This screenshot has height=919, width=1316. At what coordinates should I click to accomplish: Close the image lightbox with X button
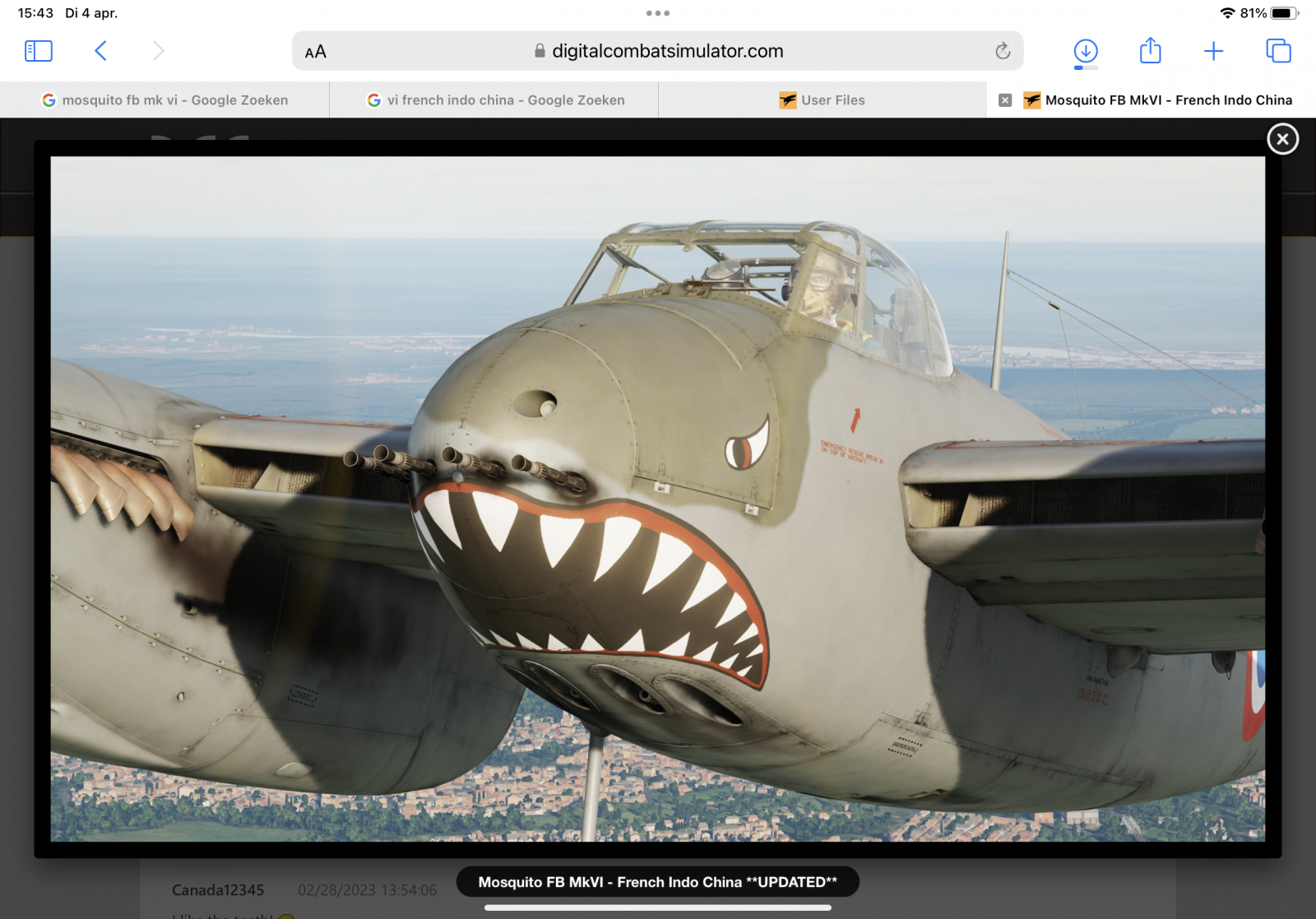(1282, 139)
